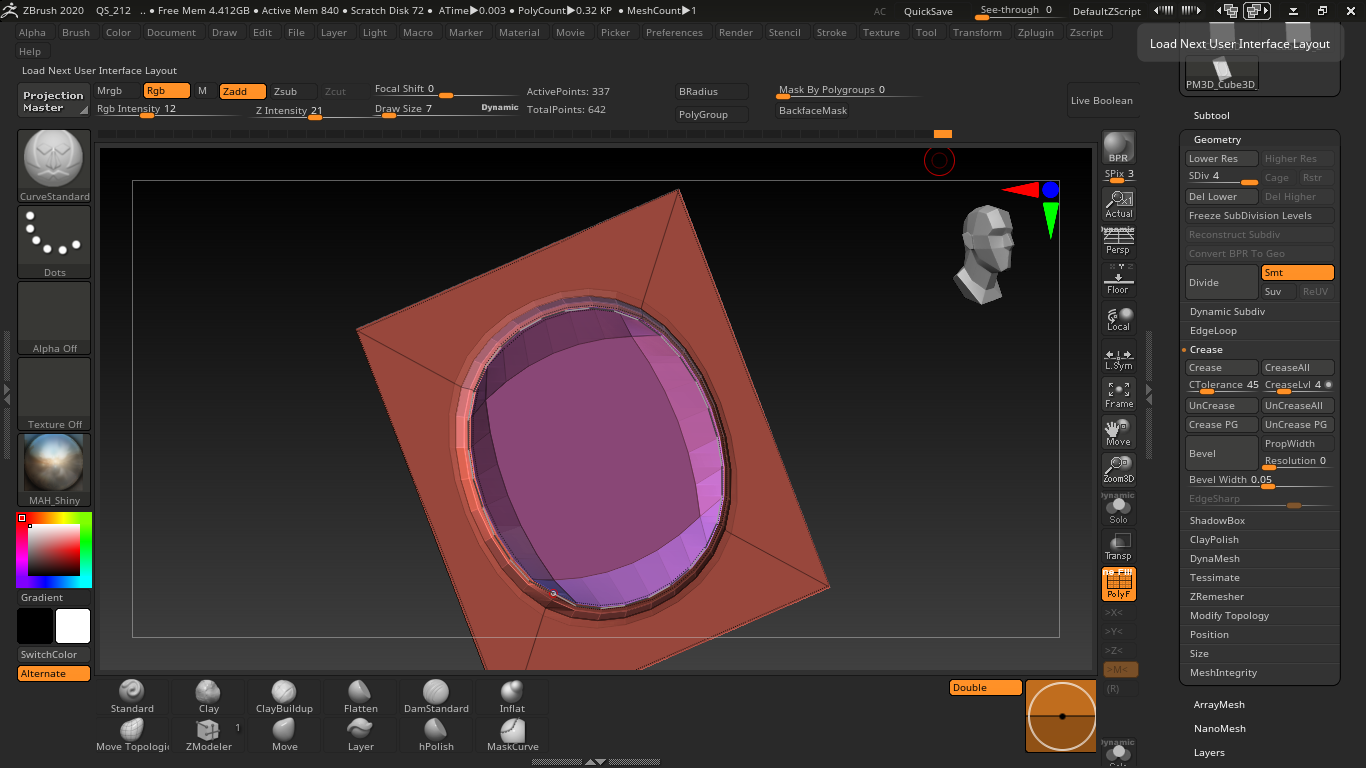Open the CurveStandard brush picker
This screenshot has width=1366, height=768.
pos(54,166)
